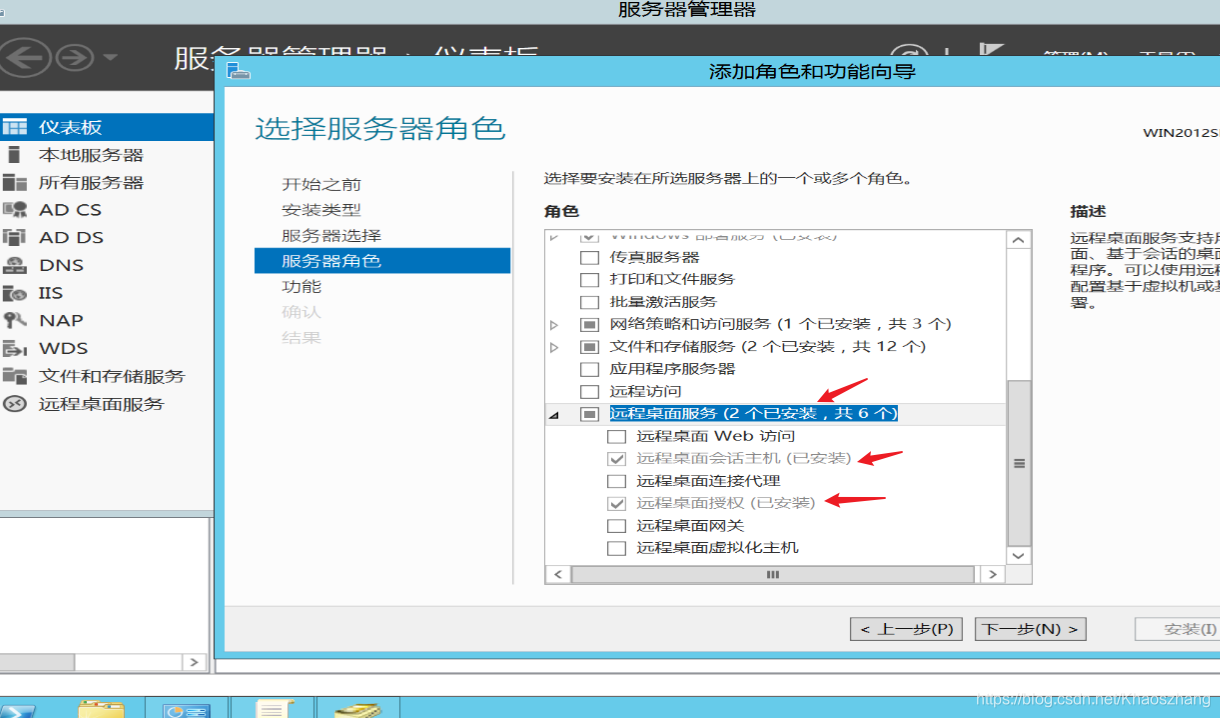Go to 开始之前 wizard step
Viewport: 1220px width, 718px height.
coord(322,184)
